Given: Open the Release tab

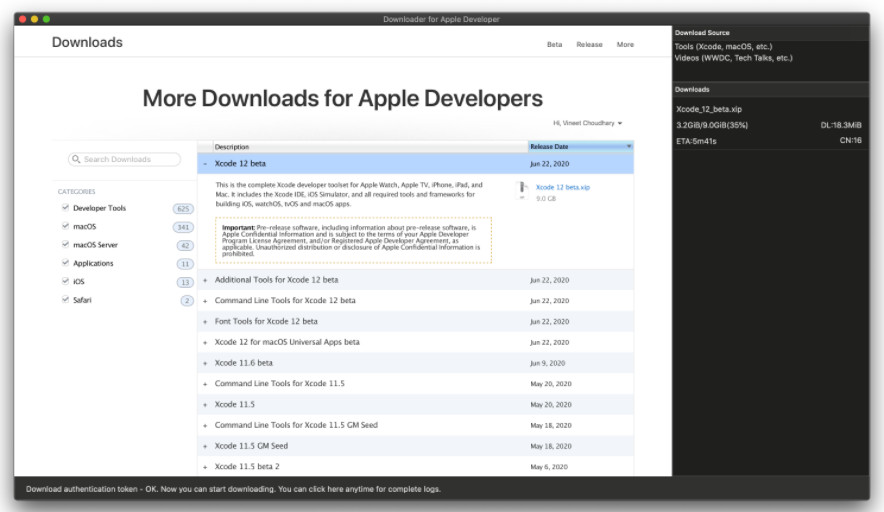Looking at the screenshot, I should coord(589,45).
